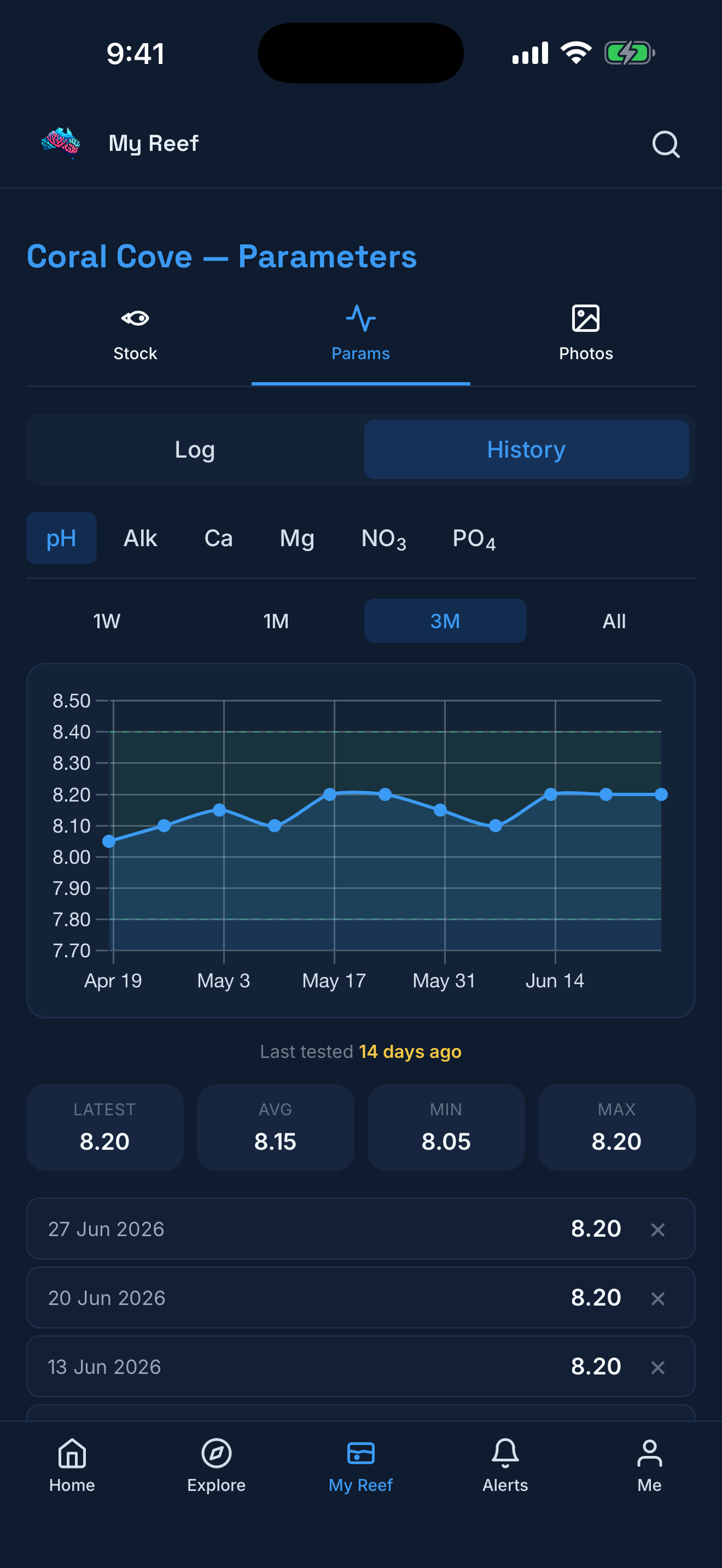
Task: Select the Alk parameter chip
Action: point(141,538)
